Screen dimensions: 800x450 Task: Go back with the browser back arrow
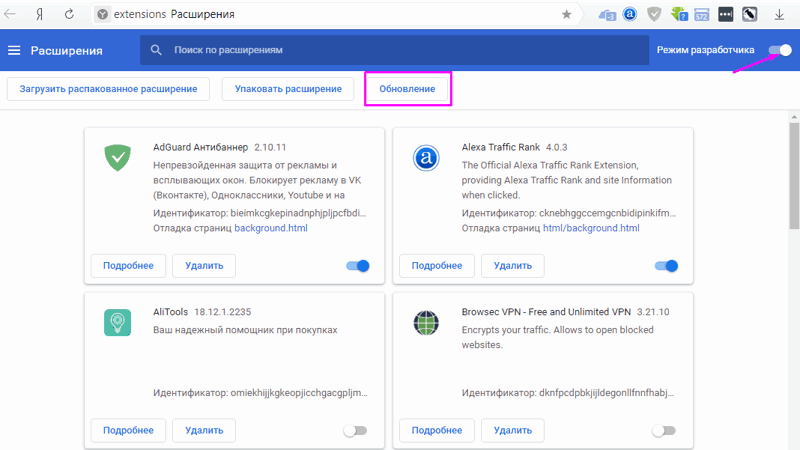coord(10,14)
